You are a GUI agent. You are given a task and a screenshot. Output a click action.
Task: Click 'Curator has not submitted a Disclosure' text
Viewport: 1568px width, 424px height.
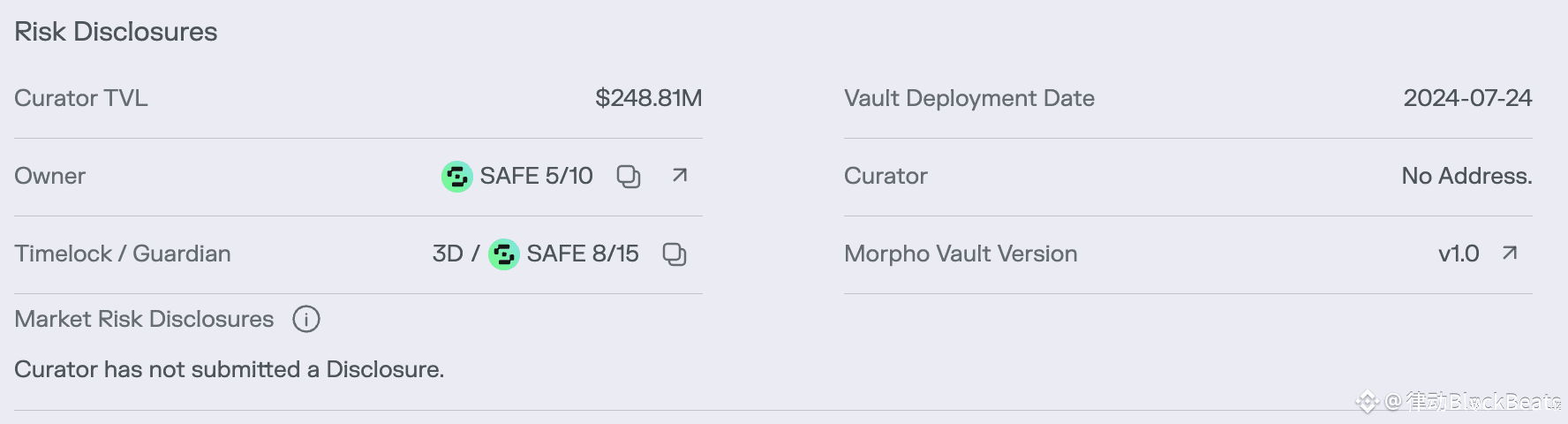point(229,369)
